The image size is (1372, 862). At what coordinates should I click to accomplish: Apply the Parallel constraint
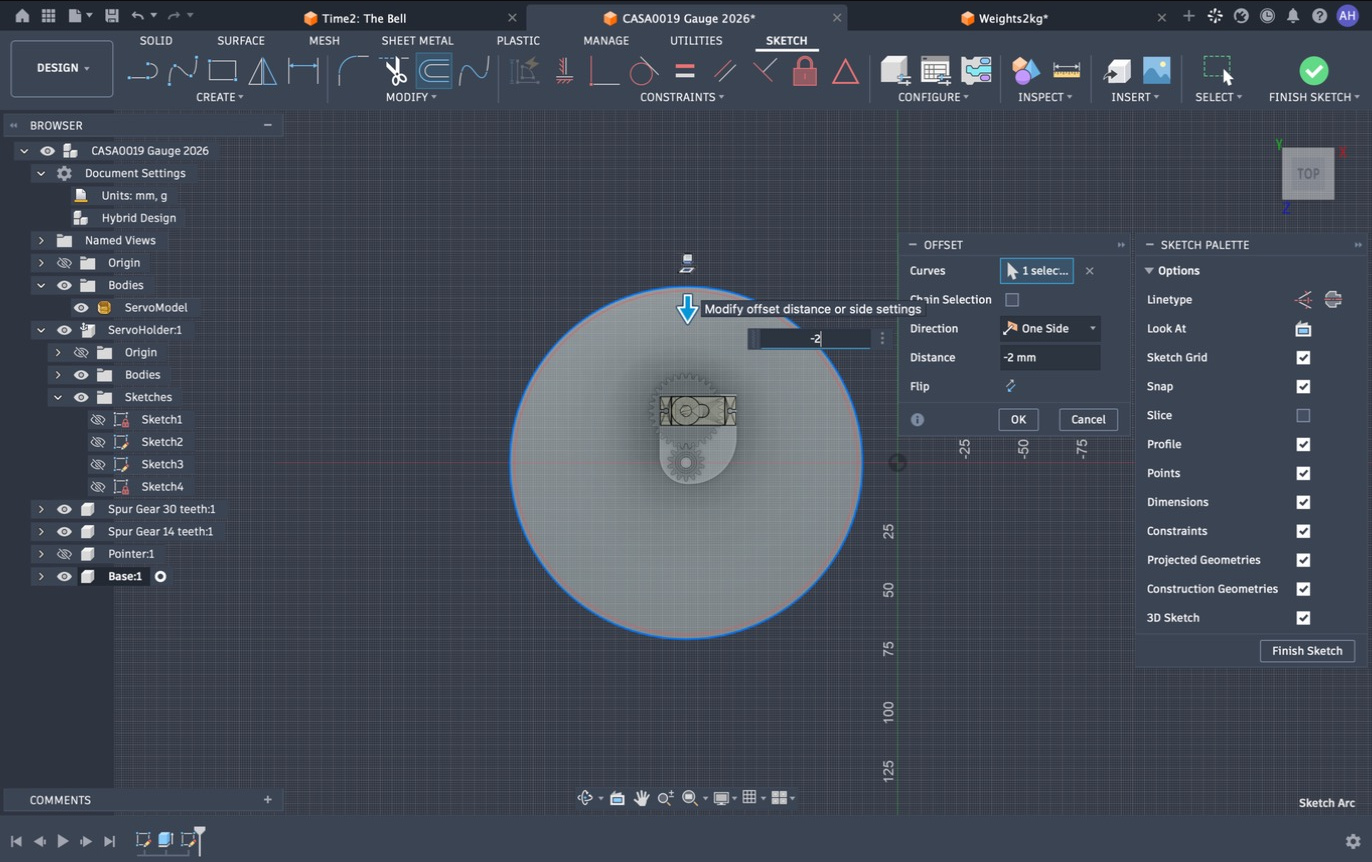tap(725, 71)
